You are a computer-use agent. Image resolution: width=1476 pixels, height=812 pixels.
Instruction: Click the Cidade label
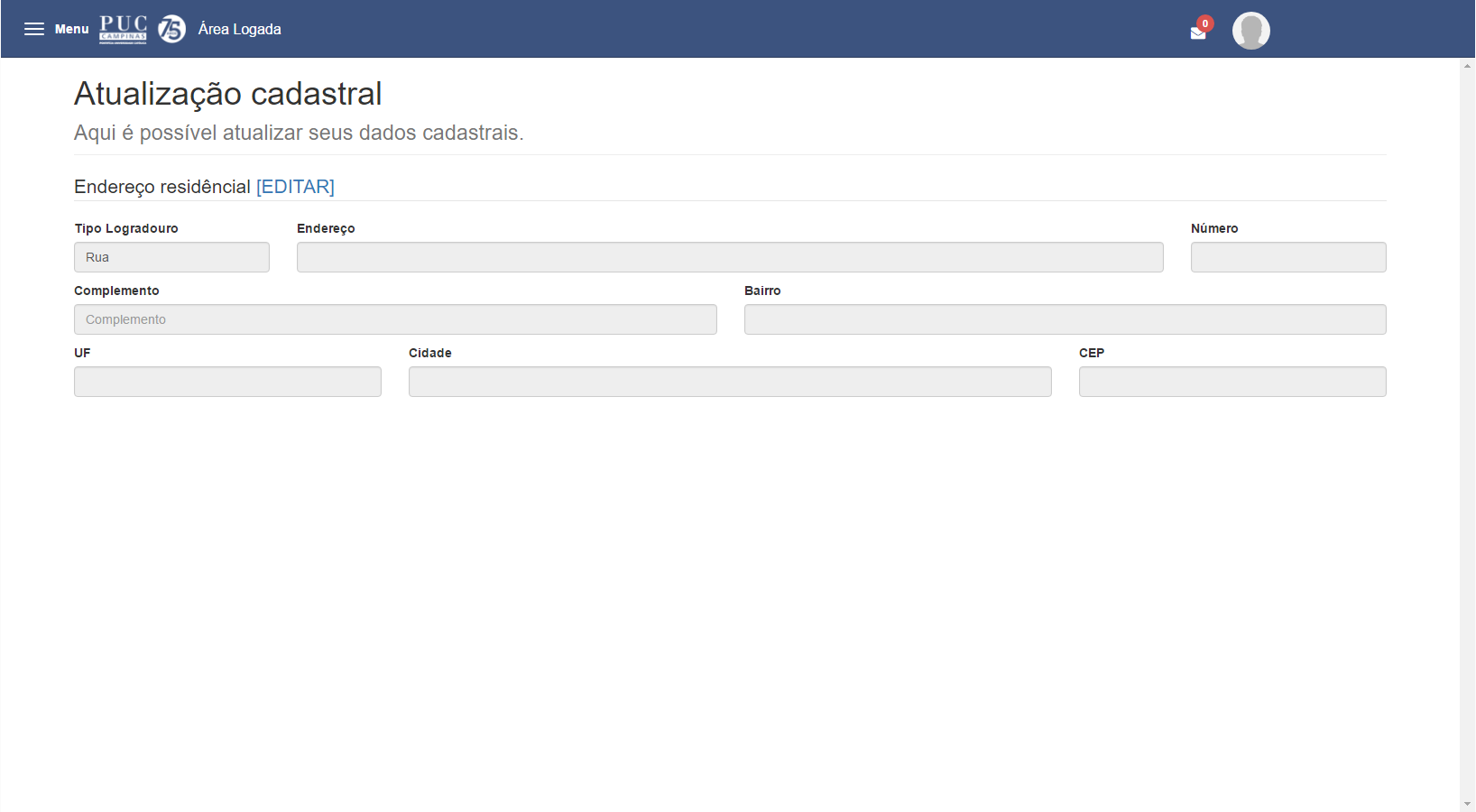tap(430, 353)
